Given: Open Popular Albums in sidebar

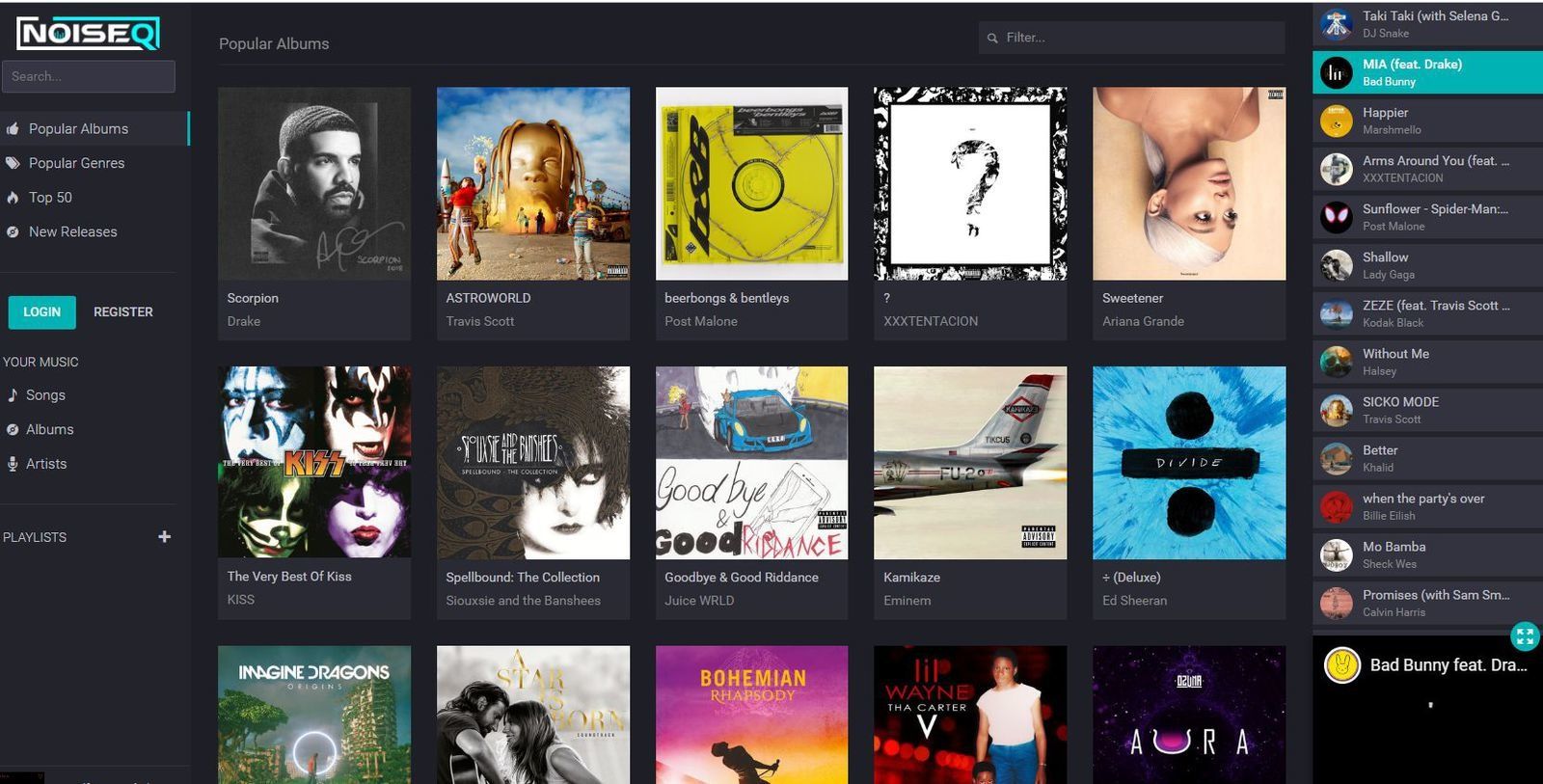Looking at the screenshot, I should 95,128.
